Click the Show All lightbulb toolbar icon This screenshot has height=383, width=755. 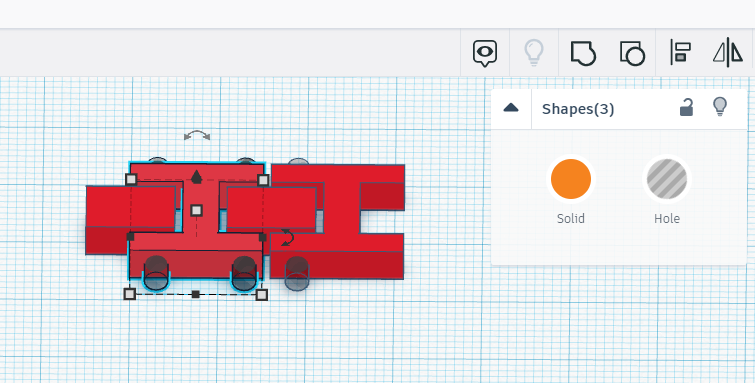pyautogui.click(x=534, y=53)
